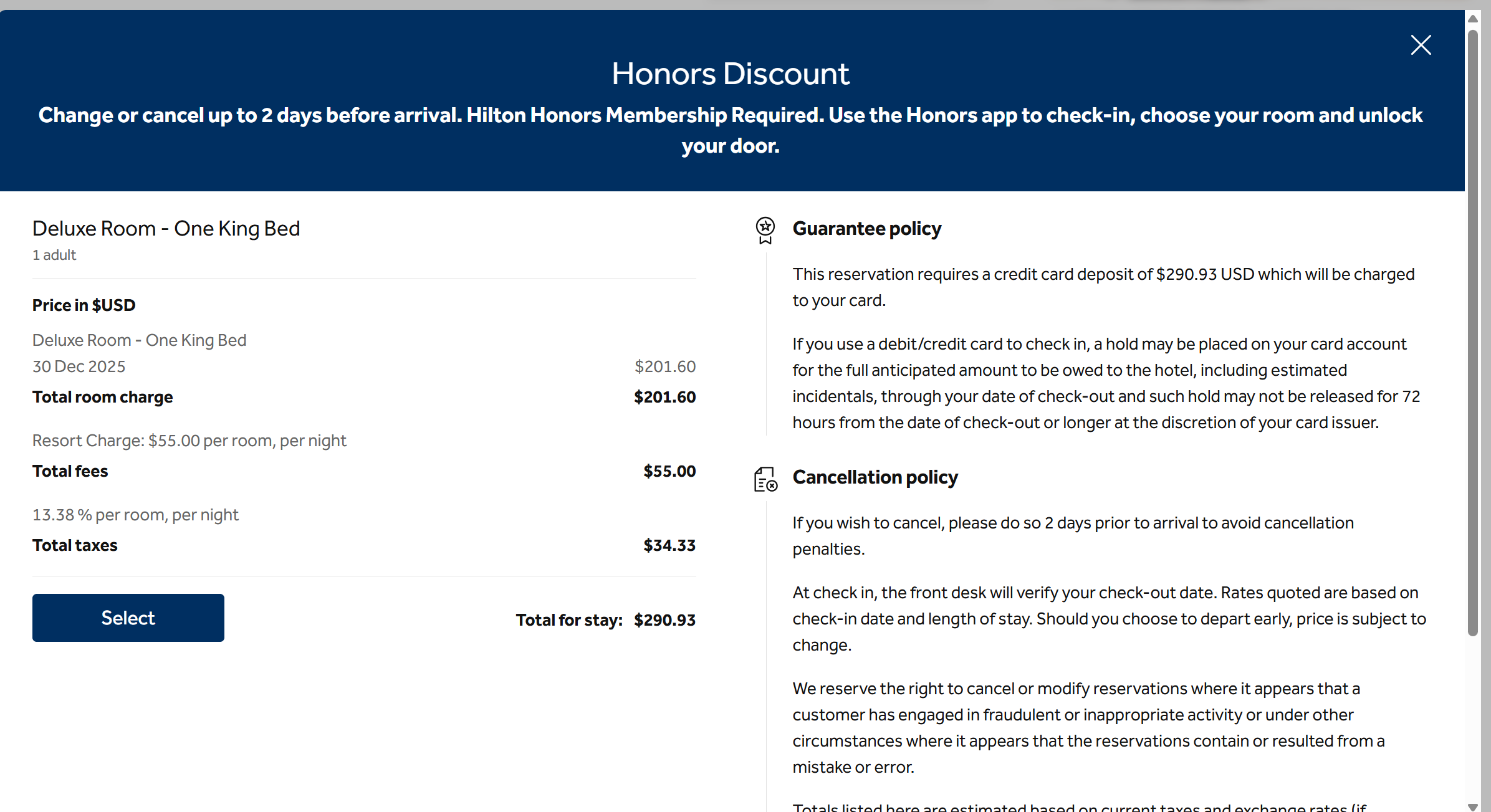This screenshot has height=812, width=1491.
Task: Click the vertical scrollbar thumb
Action: 1473,330
